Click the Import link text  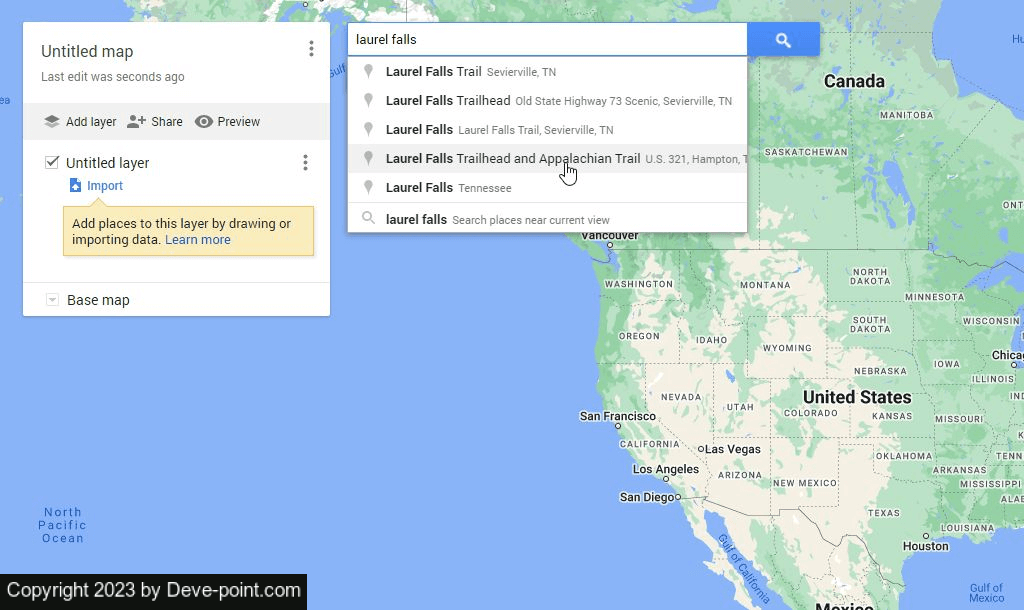(x=105, y=186)
